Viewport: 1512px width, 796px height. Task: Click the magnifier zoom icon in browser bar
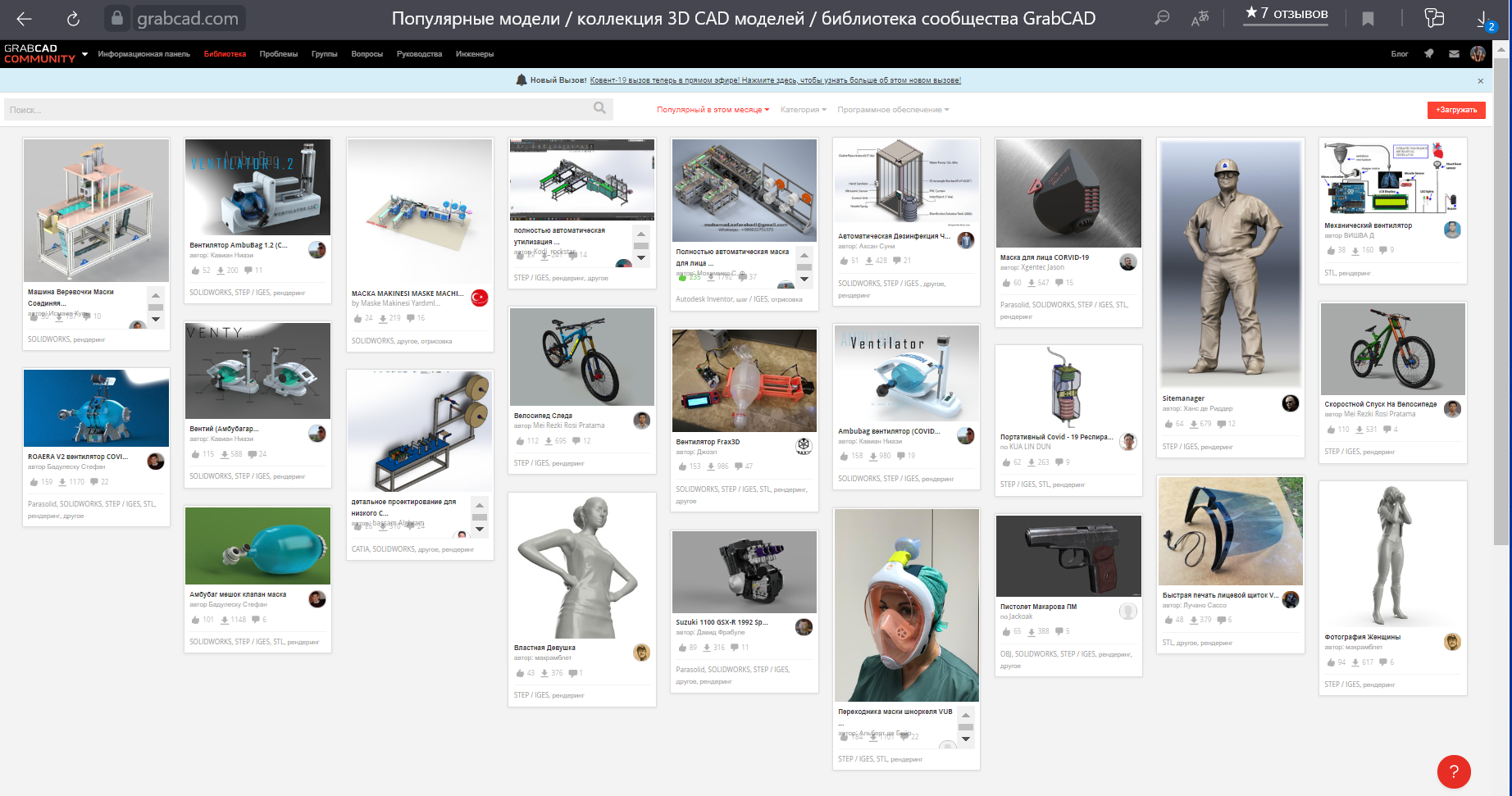pos(1162,18)
